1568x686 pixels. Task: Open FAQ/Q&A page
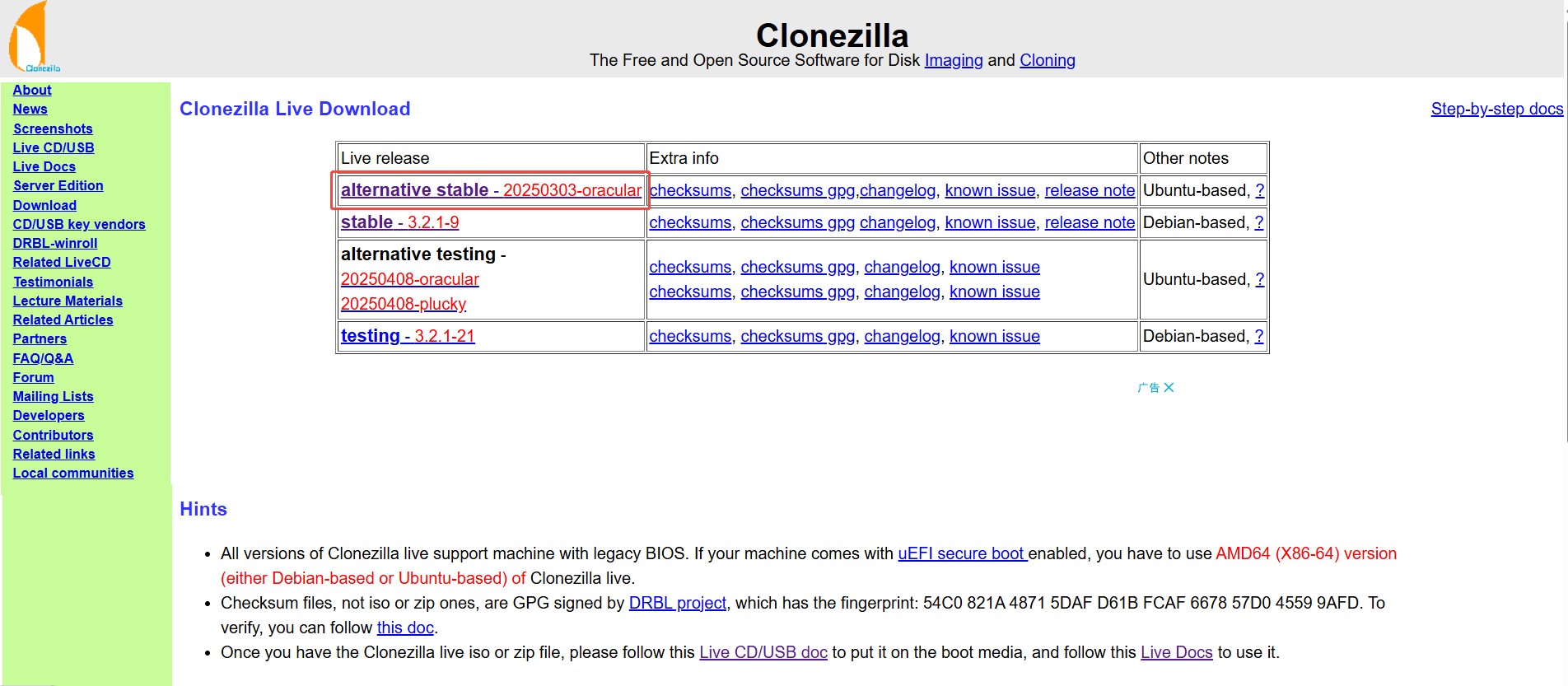click(x=43, y=358)
